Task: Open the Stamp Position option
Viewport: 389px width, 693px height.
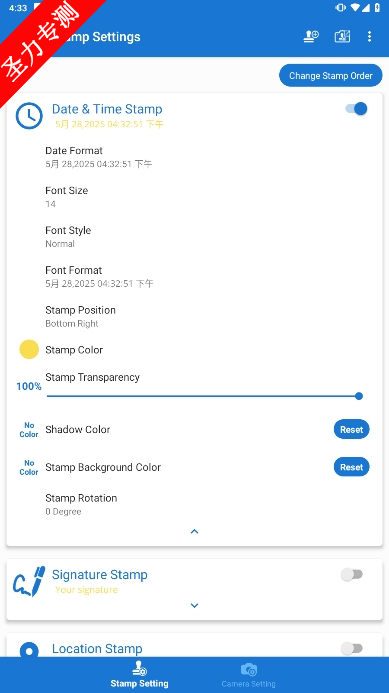Action: click(194, 316)
